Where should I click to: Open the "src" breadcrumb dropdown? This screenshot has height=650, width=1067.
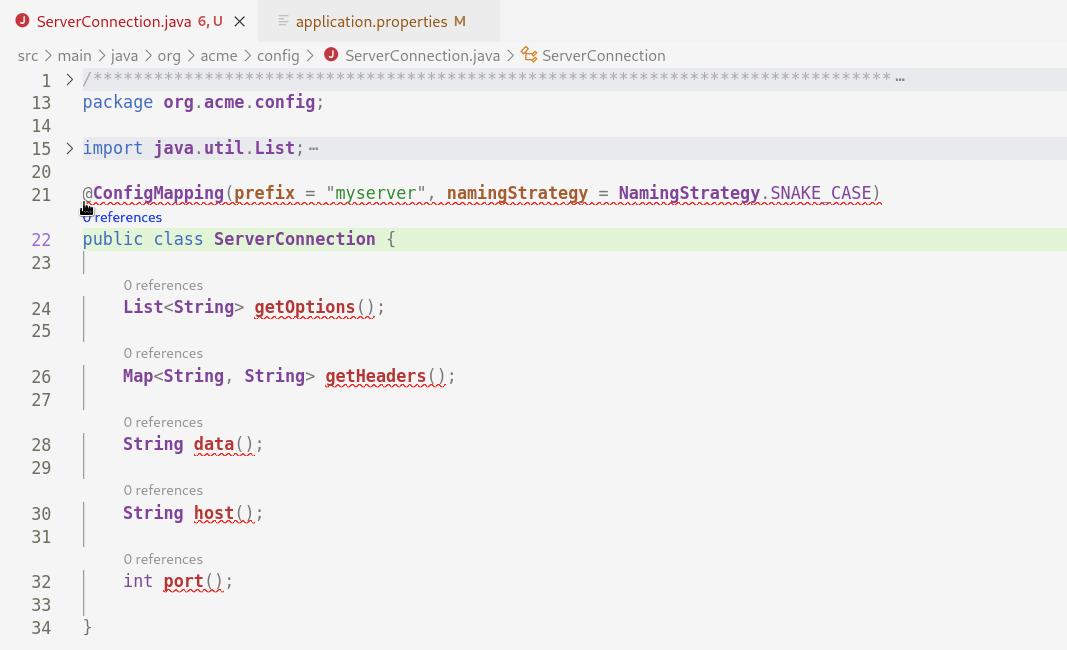[x=28, y=55]
